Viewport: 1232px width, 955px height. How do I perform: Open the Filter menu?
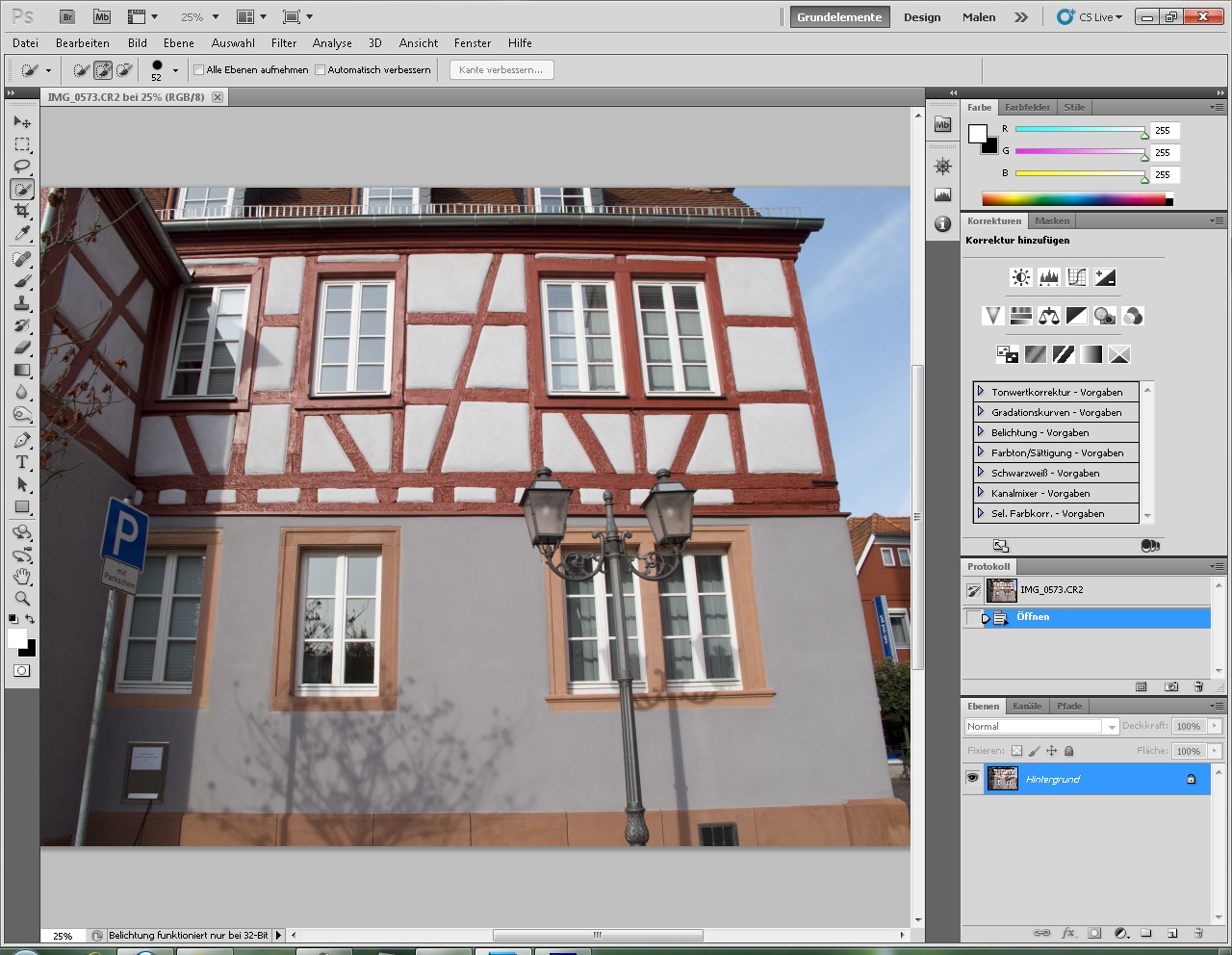[x=284, y=43]
